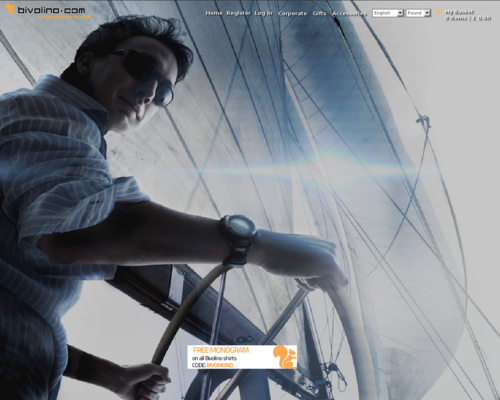Click the orange squirrel in promo banner
This screenshot has width=500, height=400.
tap(285, 357)
